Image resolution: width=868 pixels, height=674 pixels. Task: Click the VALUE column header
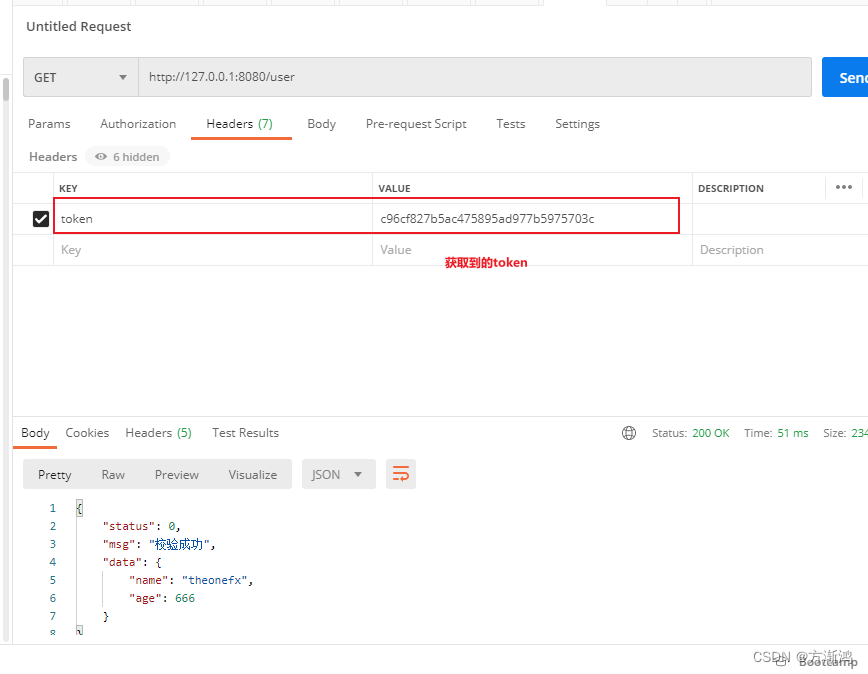pos(394,189)
